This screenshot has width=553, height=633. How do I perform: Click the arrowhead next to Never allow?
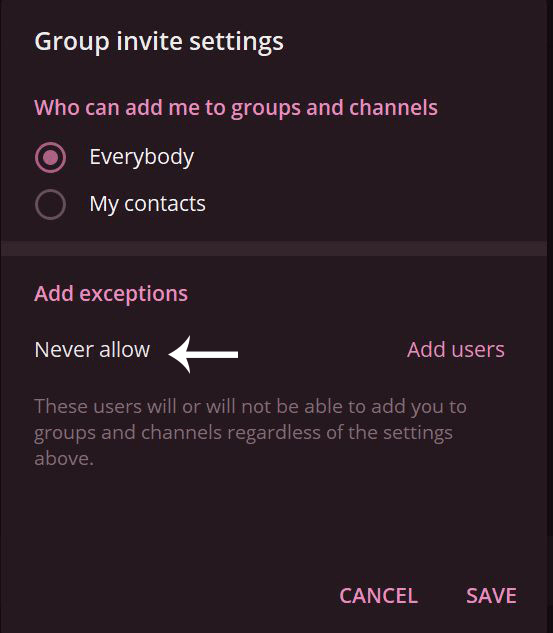(180, 354)
